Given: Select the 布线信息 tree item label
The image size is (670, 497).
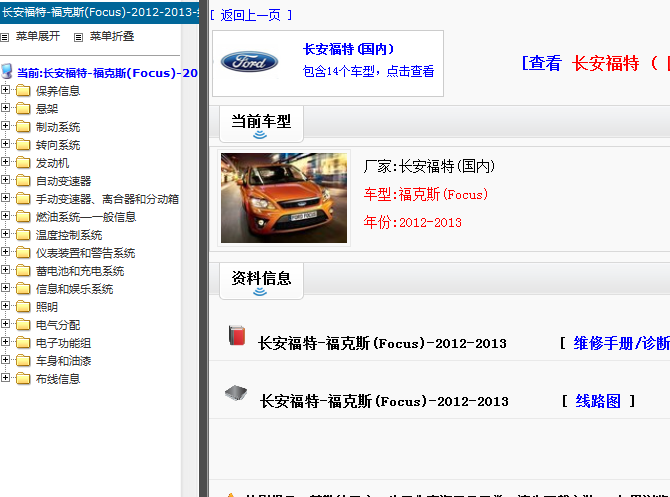Looking at the screenshot, I should 58,379.
